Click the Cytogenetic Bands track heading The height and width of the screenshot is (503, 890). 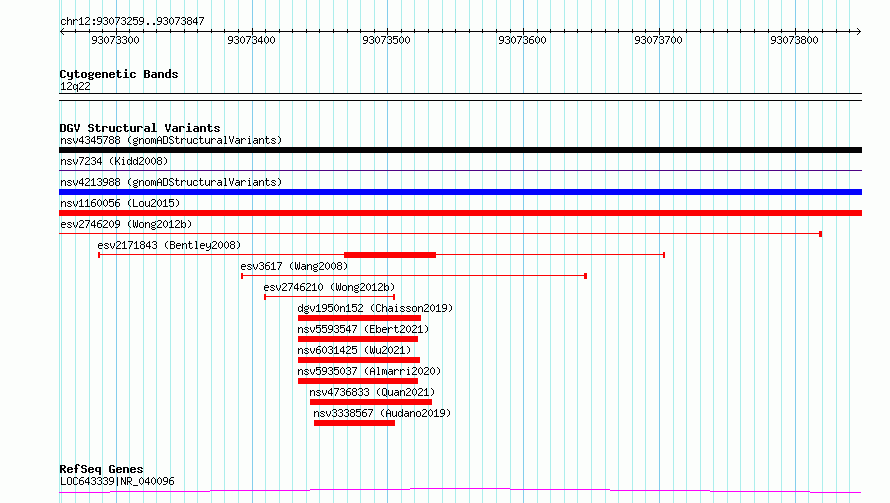119,74
